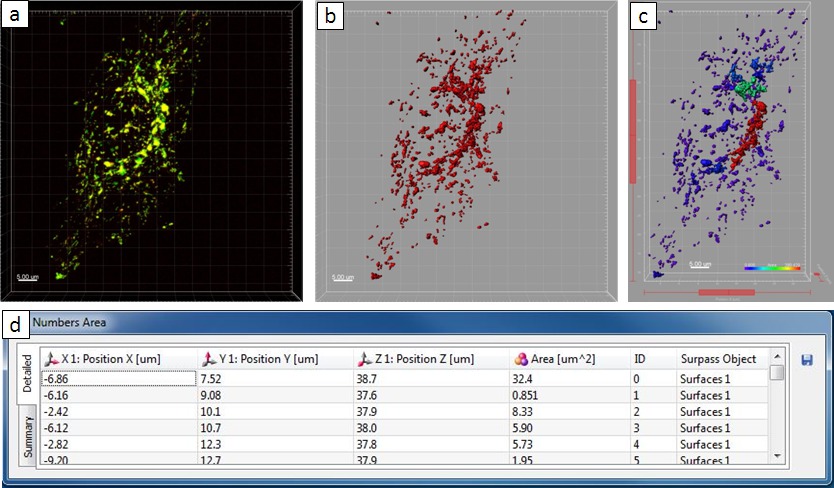The width and height of the screenshot is (834, 488).
Task: Click the scrollbar down arrow in the statistics table
Action: coord(777,456)
